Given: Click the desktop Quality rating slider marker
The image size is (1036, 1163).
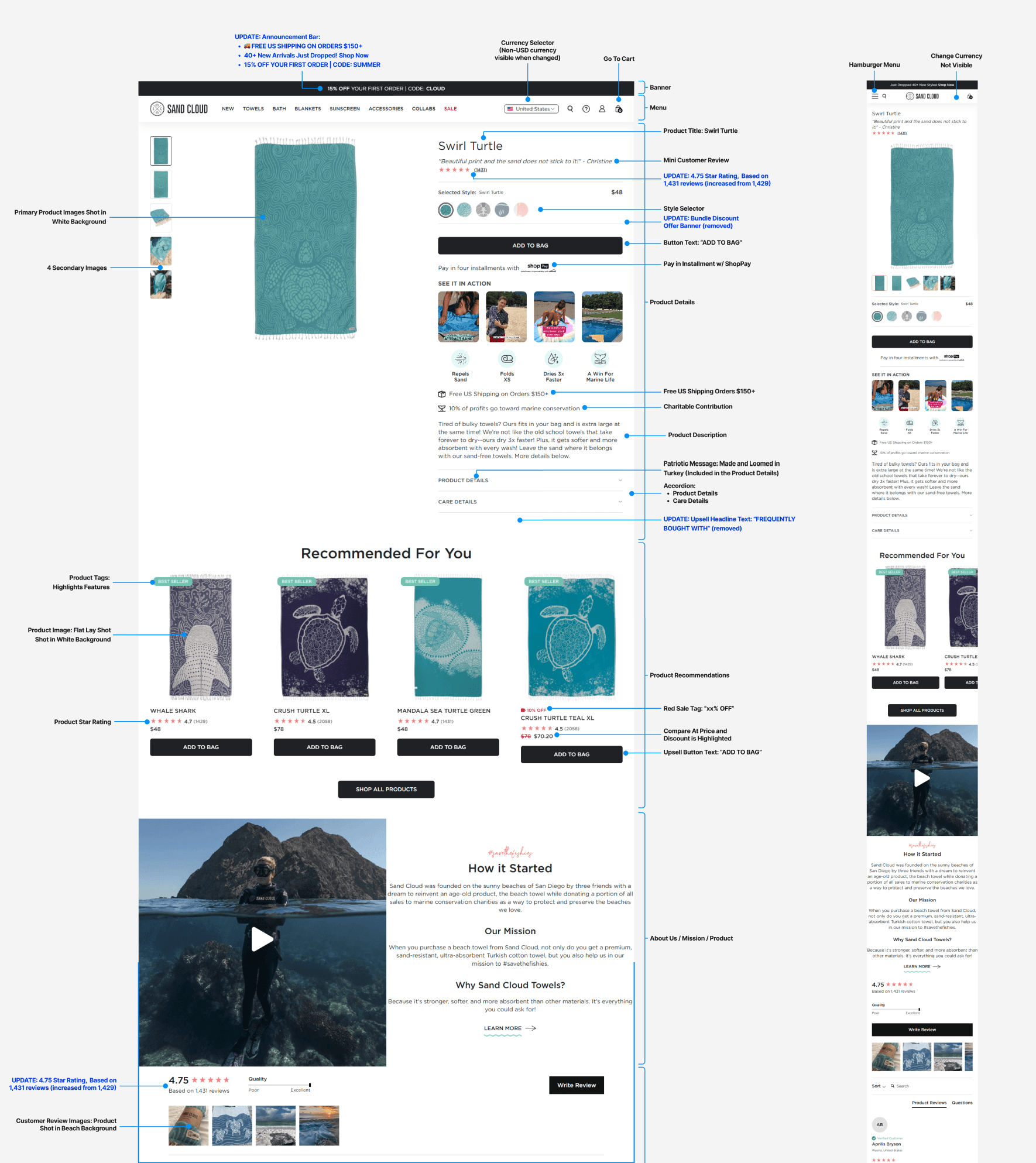Looking at the screenshot, I should coord(310,1085).
